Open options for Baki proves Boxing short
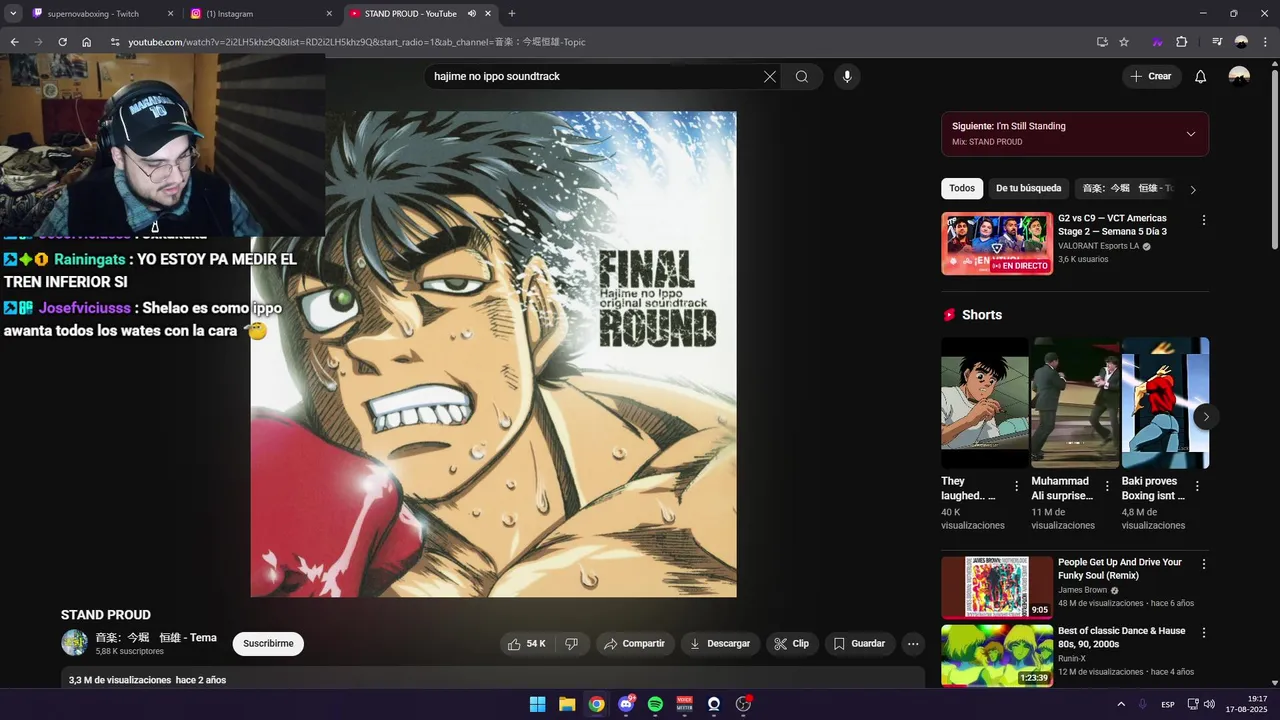The height and width of the screenshot is (720, 1280). (1197, 487)
